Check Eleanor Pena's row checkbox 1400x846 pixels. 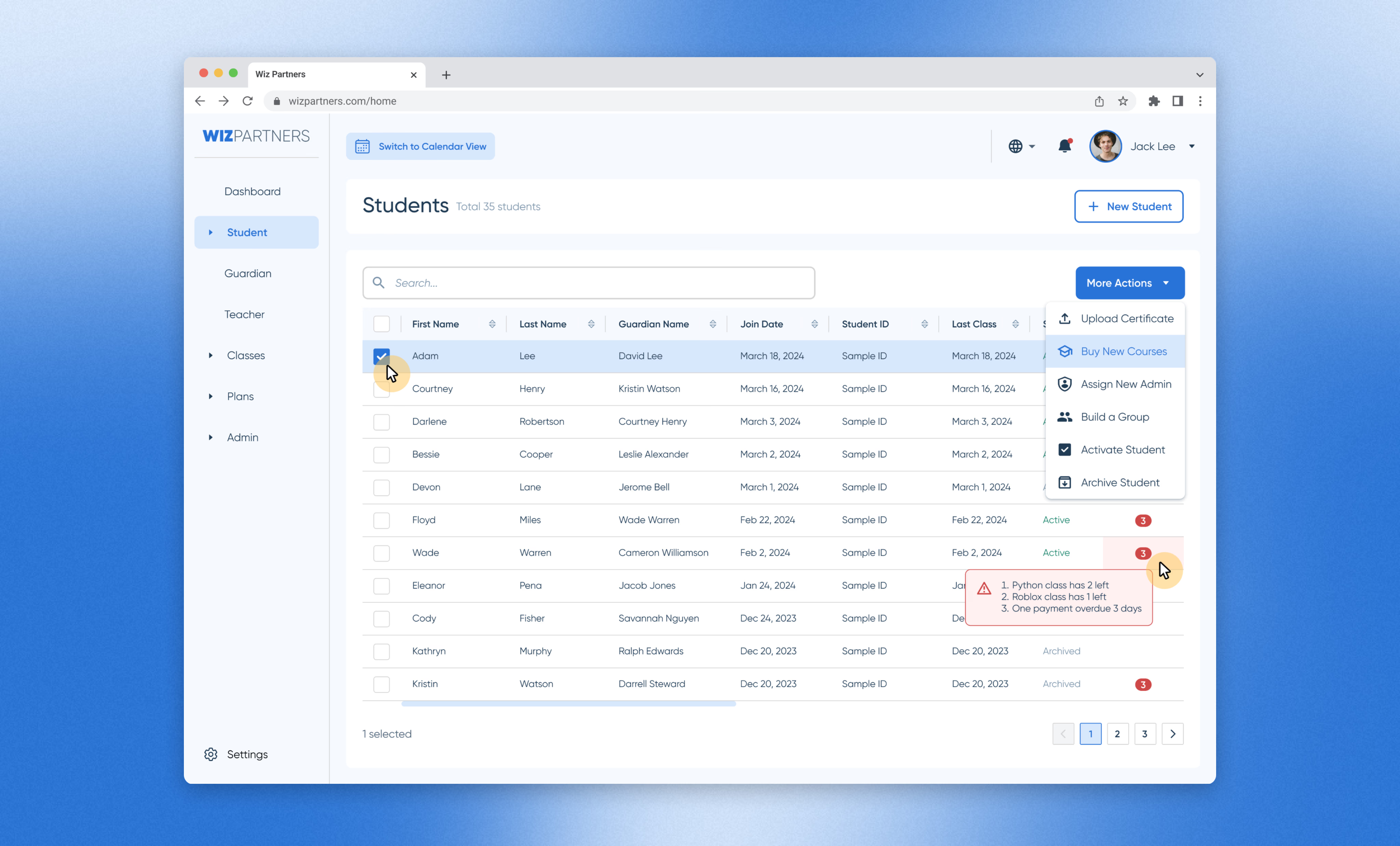[x=381, y=586]
